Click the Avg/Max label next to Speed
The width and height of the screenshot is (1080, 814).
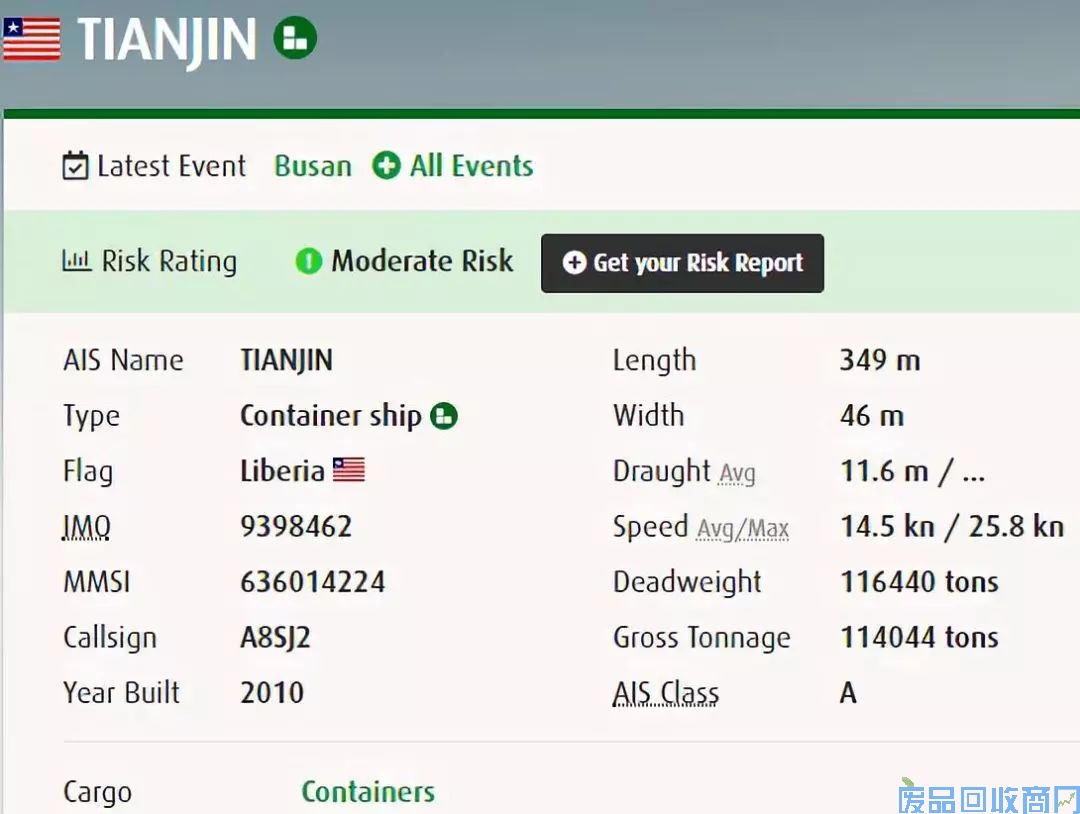click(742, 528)
